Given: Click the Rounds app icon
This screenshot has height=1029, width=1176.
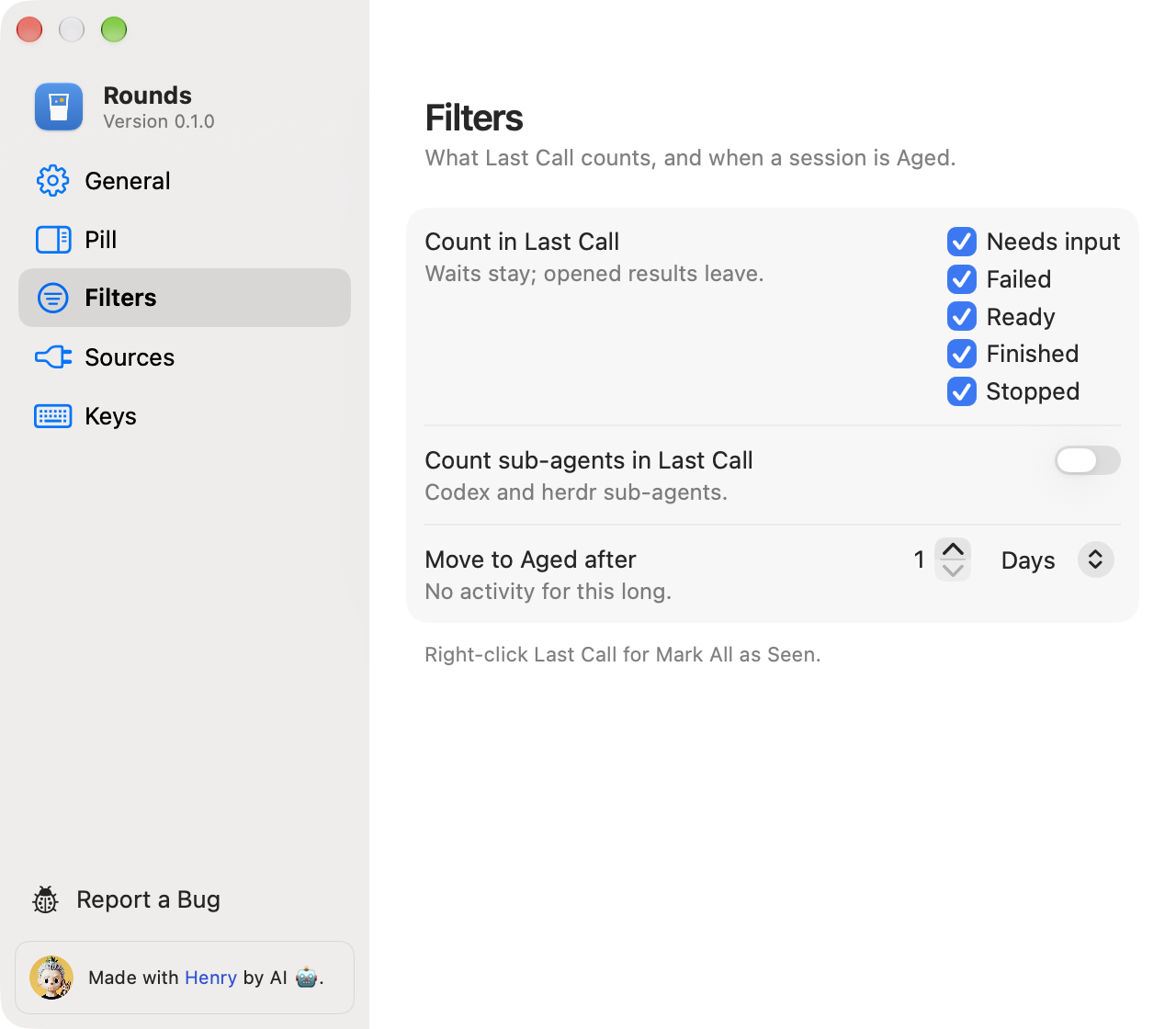Looking at the screenshot, I should point(59,107).
